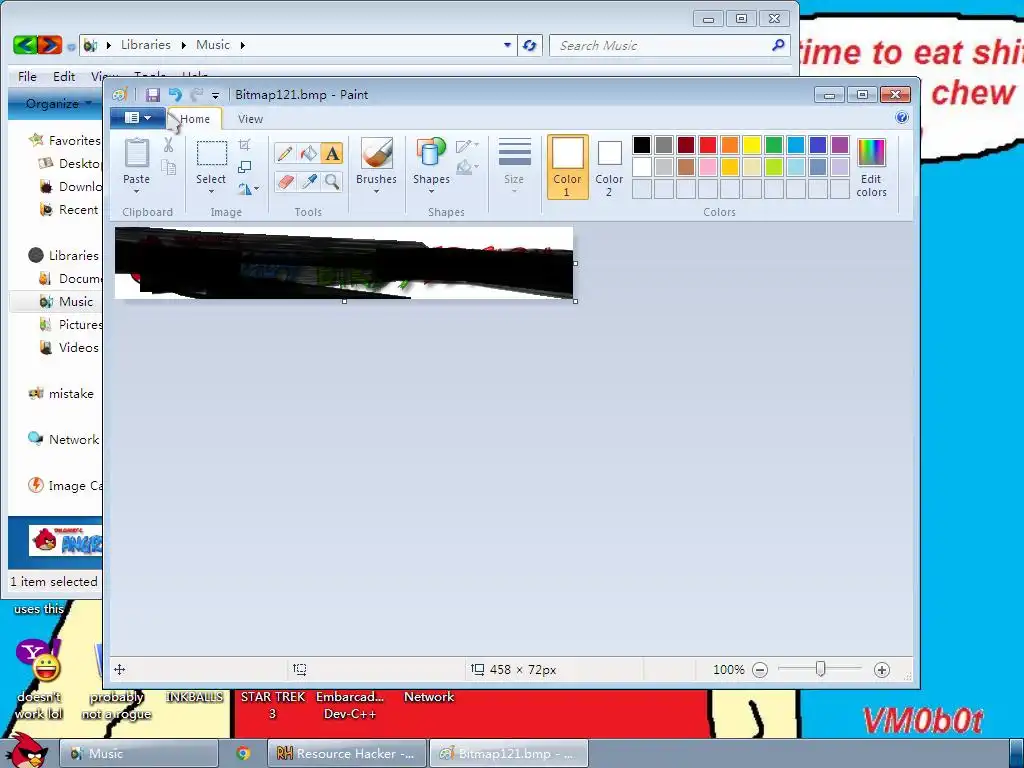1024x768 pixels.
Task: Click the zoom out minus button
Action: point(760,670)
